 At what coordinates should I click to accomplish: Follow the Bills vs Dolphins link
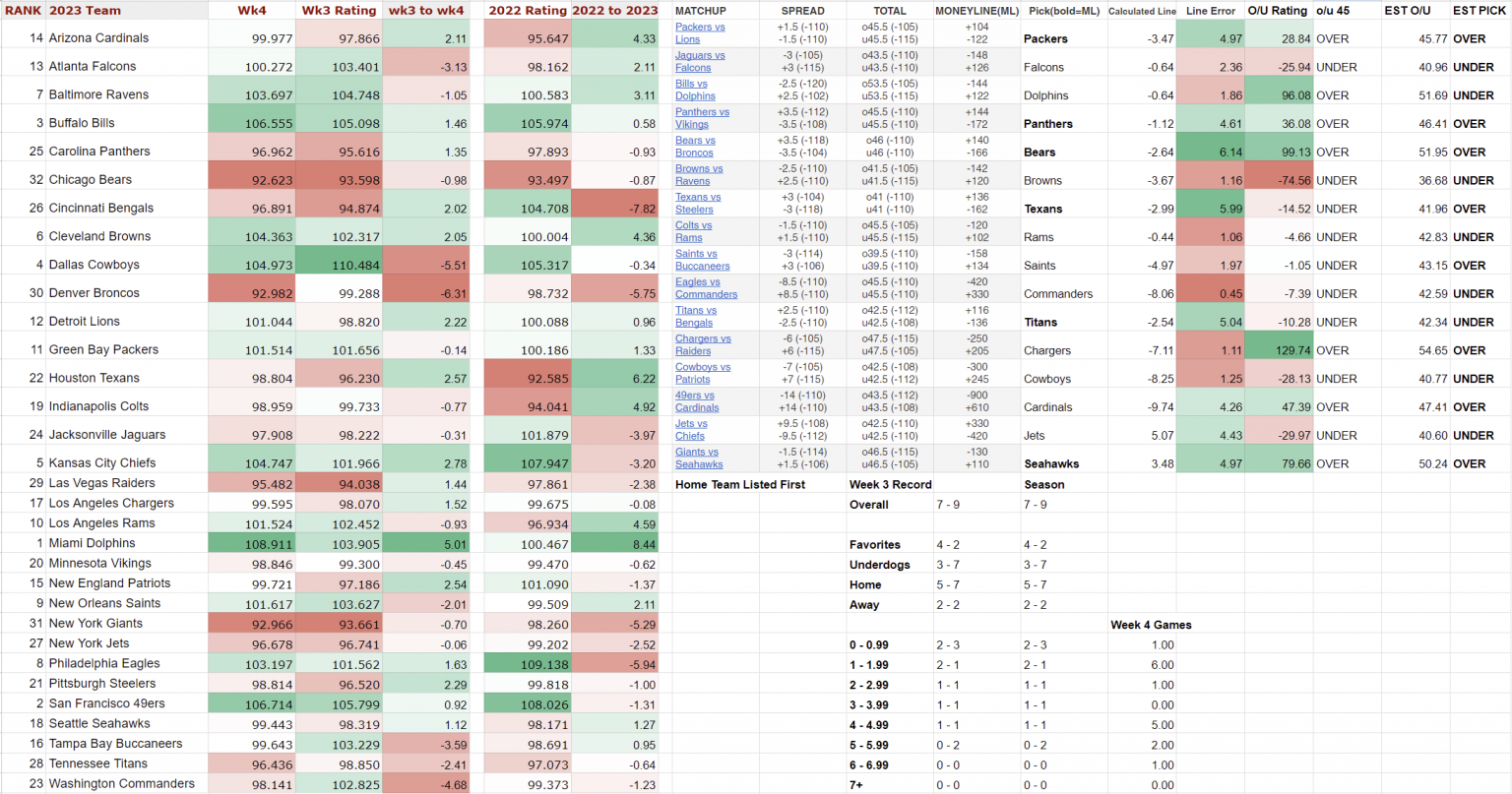point(695,91)
